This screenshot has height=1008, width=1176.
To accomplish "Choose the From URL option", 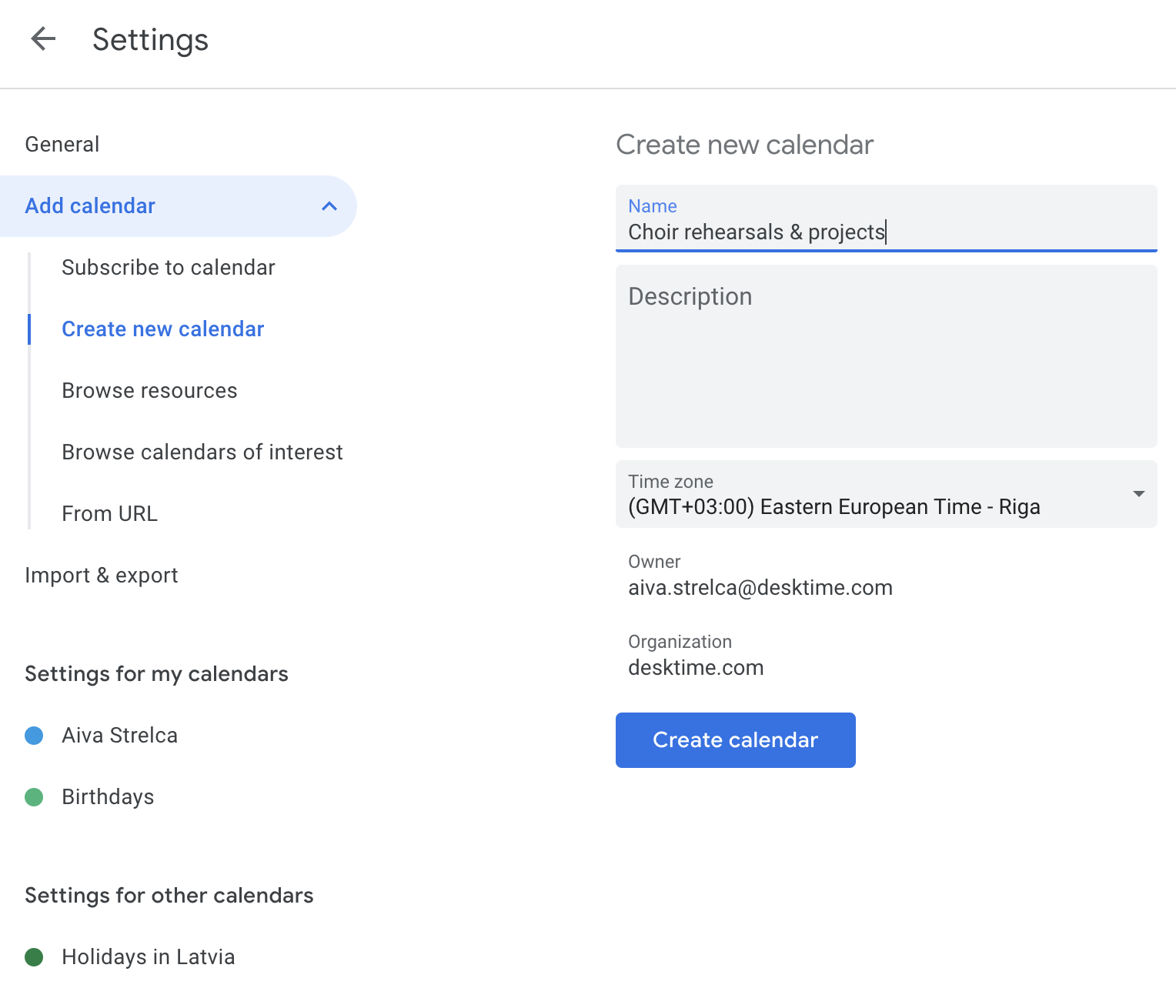I will pyautogui.click(x=109, y=514).
